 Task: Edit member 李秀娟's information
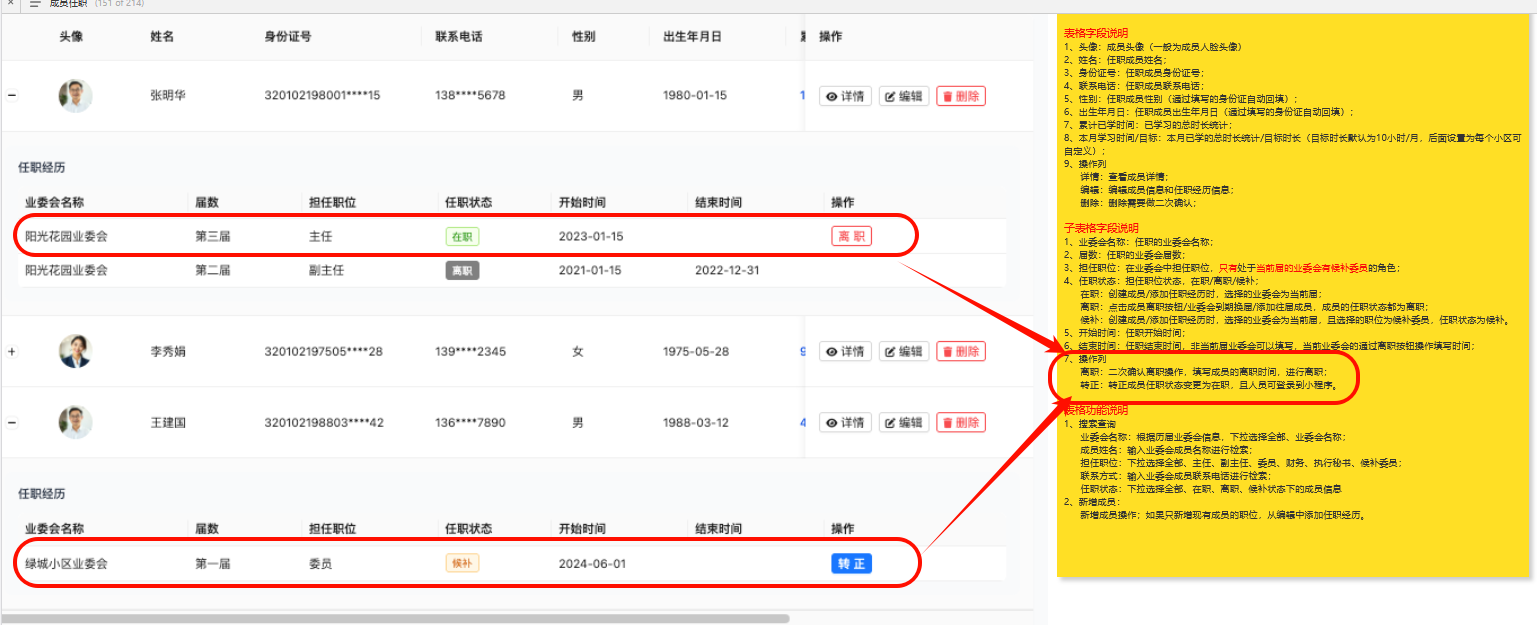(x=903, y=351)
